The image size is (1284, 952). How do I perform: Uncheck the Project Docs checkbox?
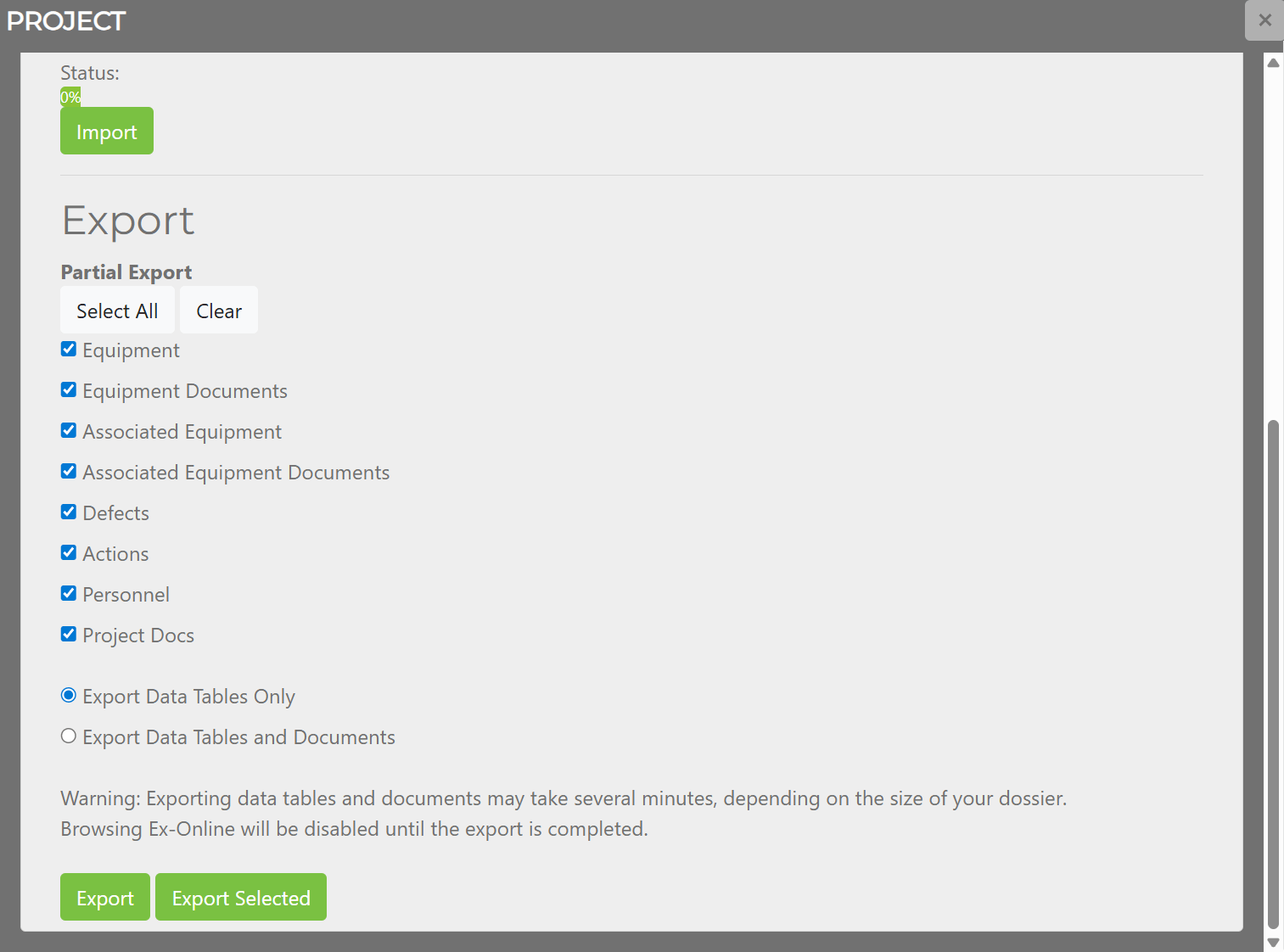pos(69,634)
